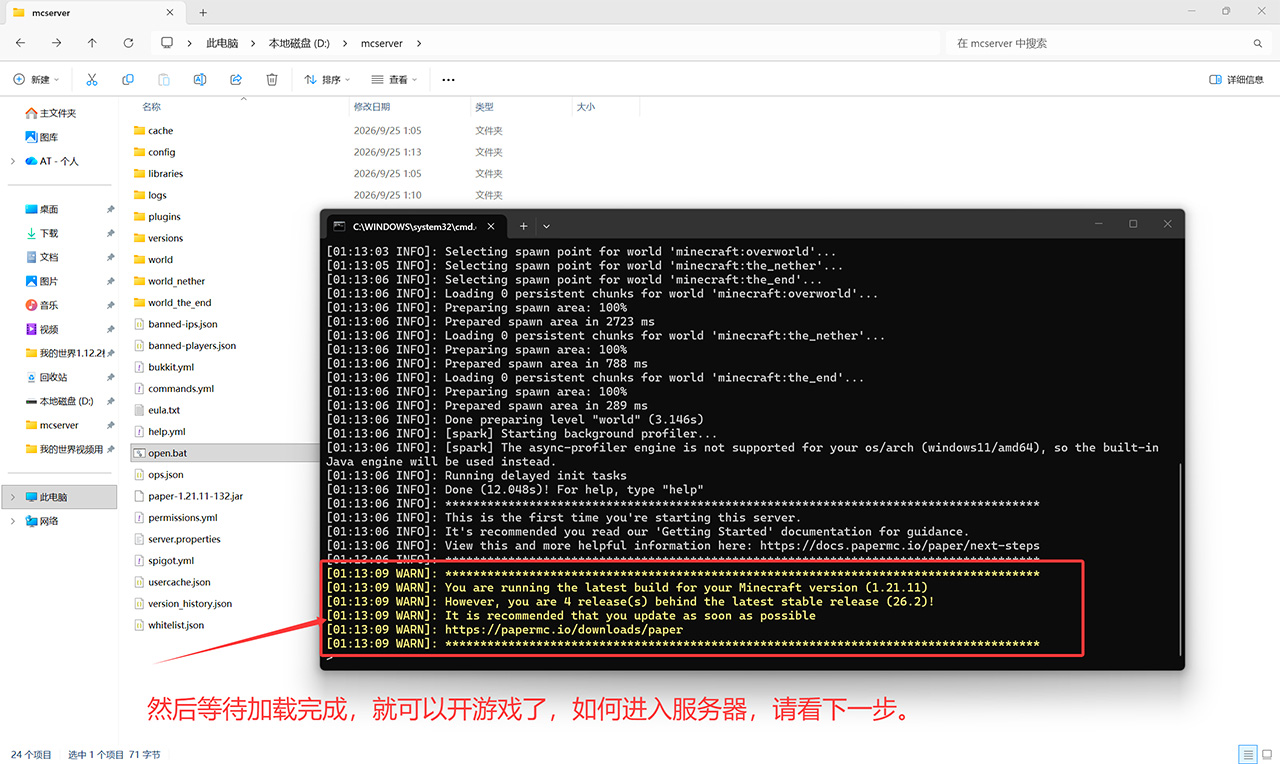Click 此电脑 breadcrumb in address bar
This screenshot has width=1280, height=764.
(222, 43)
